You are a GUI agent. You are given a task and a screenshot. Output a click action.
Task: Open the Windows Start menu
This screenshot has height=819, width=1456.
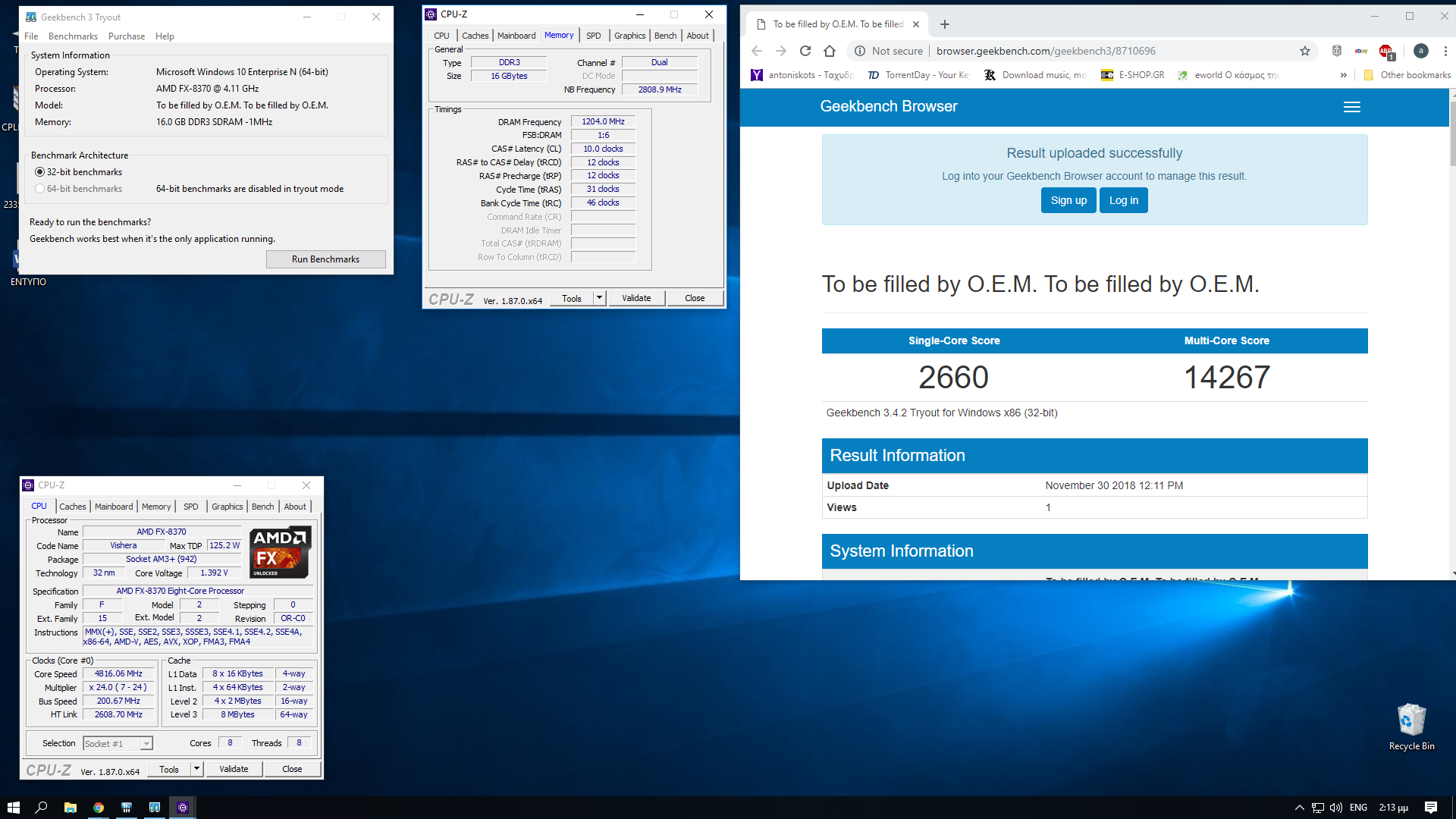point(13,808)
